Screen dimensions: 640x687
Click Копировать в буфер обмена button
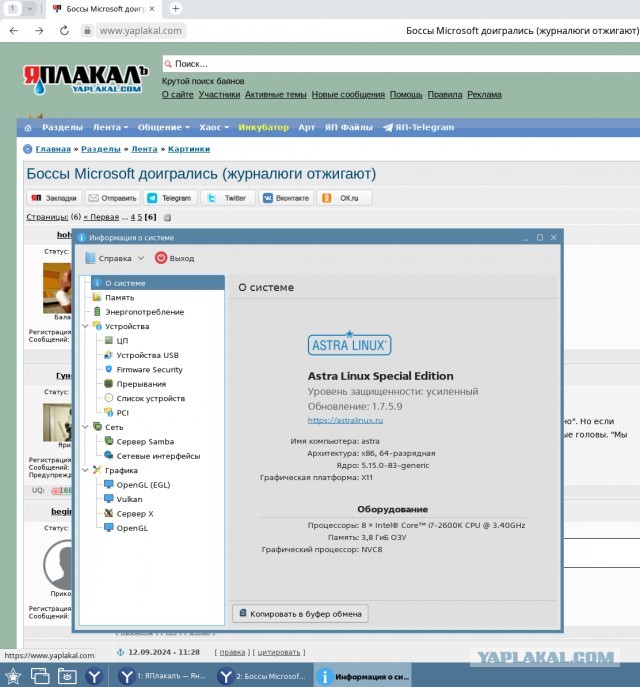coord(300,614)
